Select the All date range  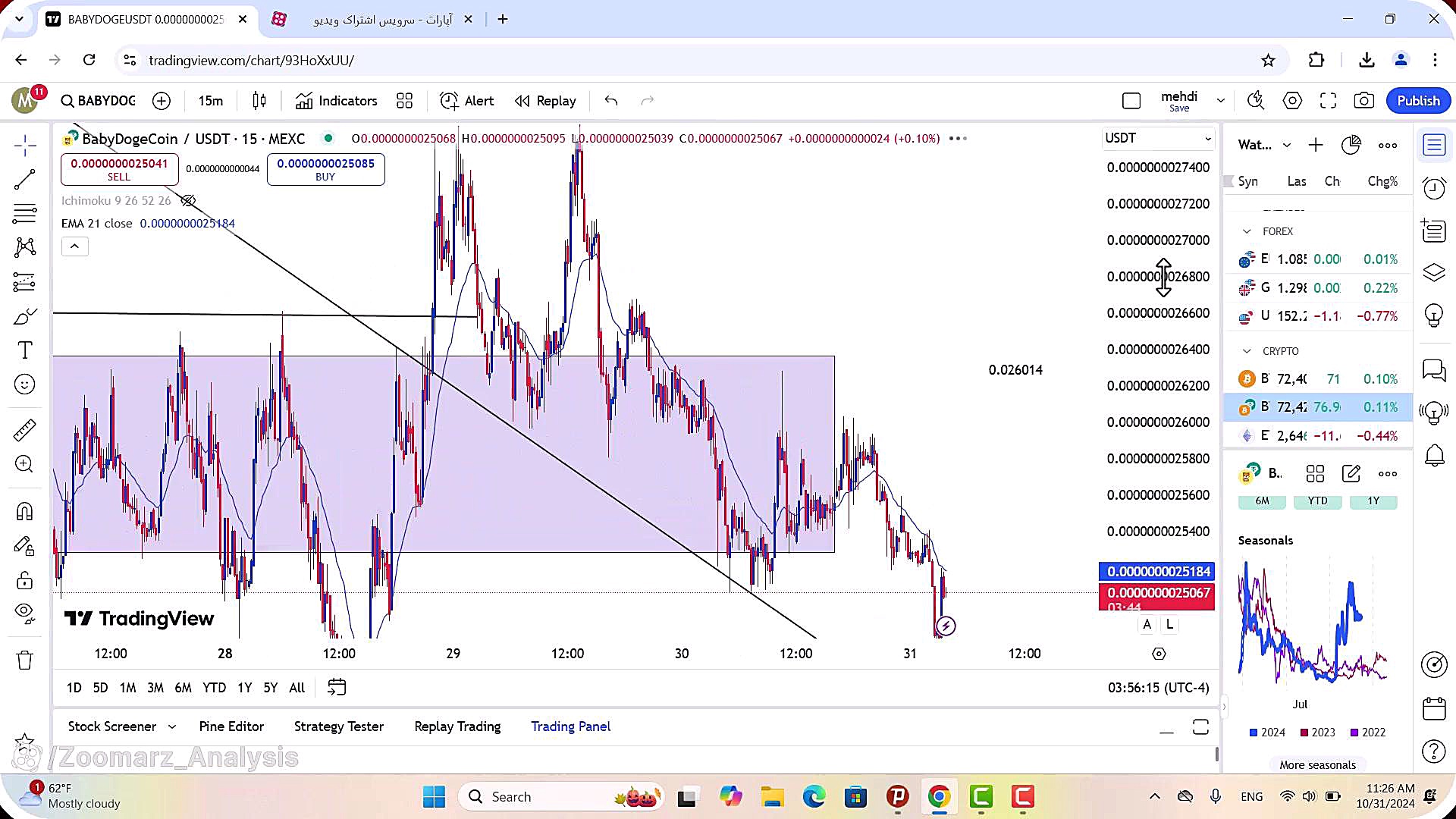[297, 688]
